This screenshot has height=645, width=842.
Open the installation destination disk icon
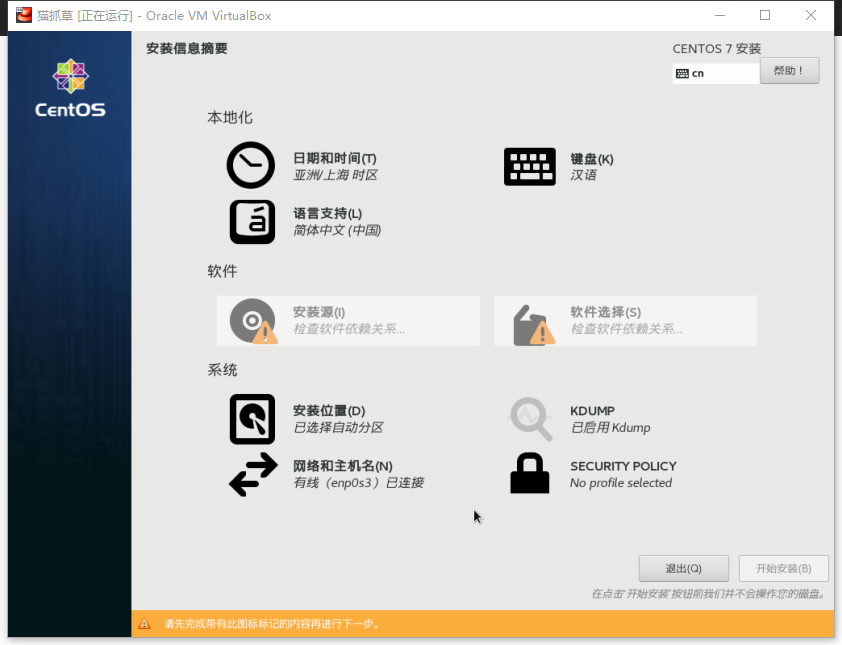click(252, 419)
